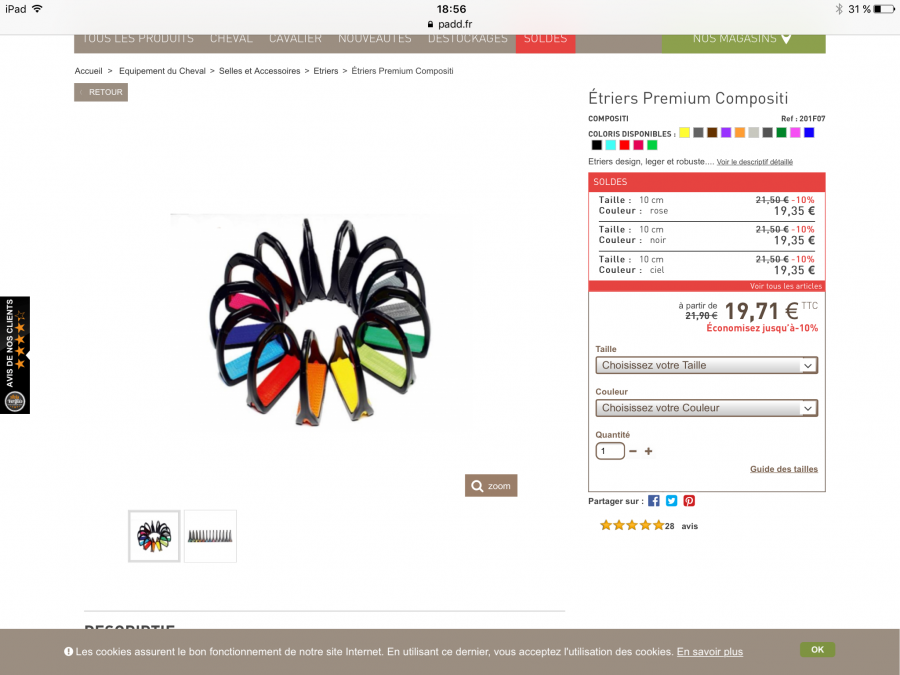Click the five-star rating icons

point(631,525)
